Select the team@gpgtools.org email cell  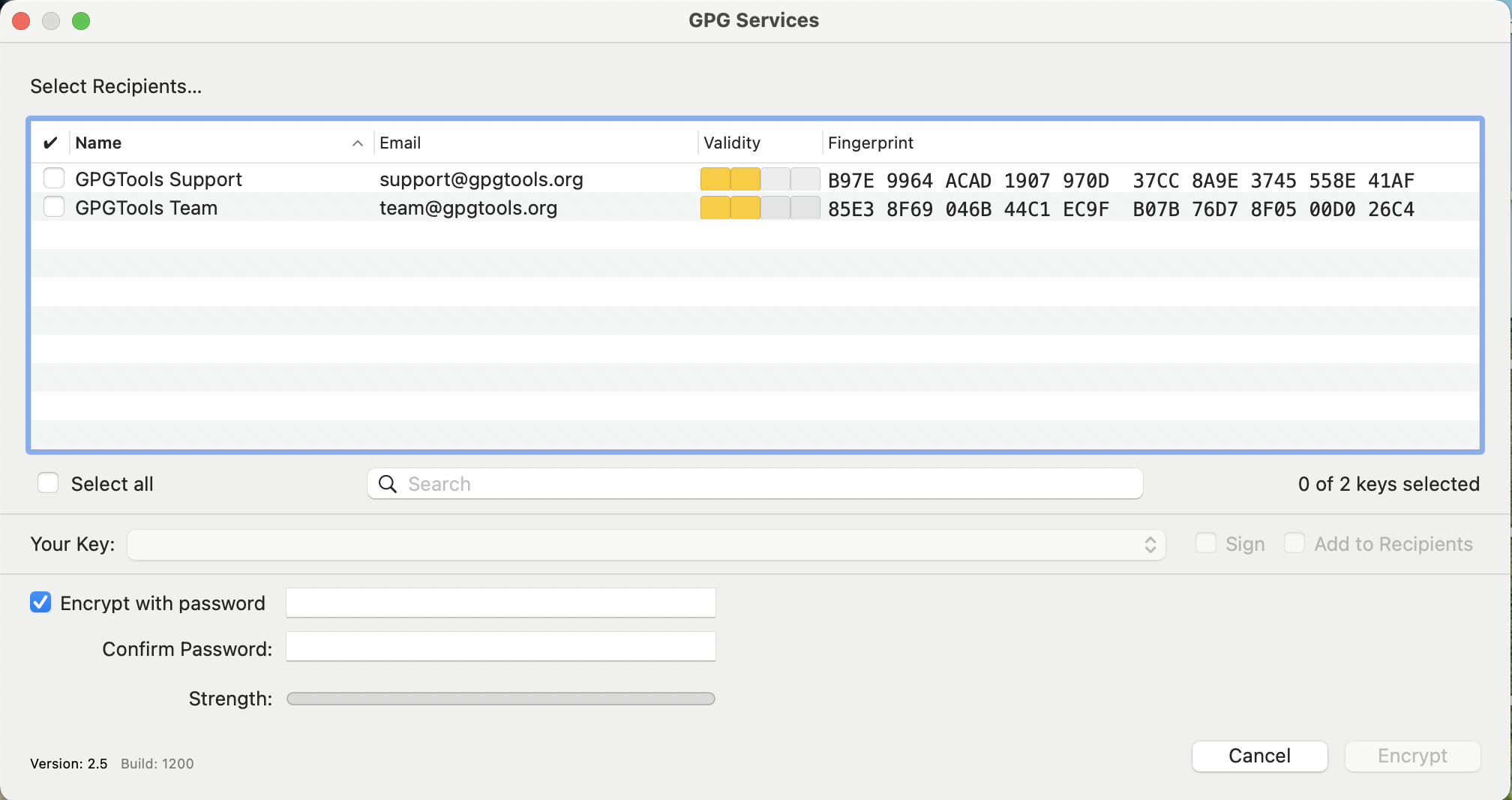point(469,208)
